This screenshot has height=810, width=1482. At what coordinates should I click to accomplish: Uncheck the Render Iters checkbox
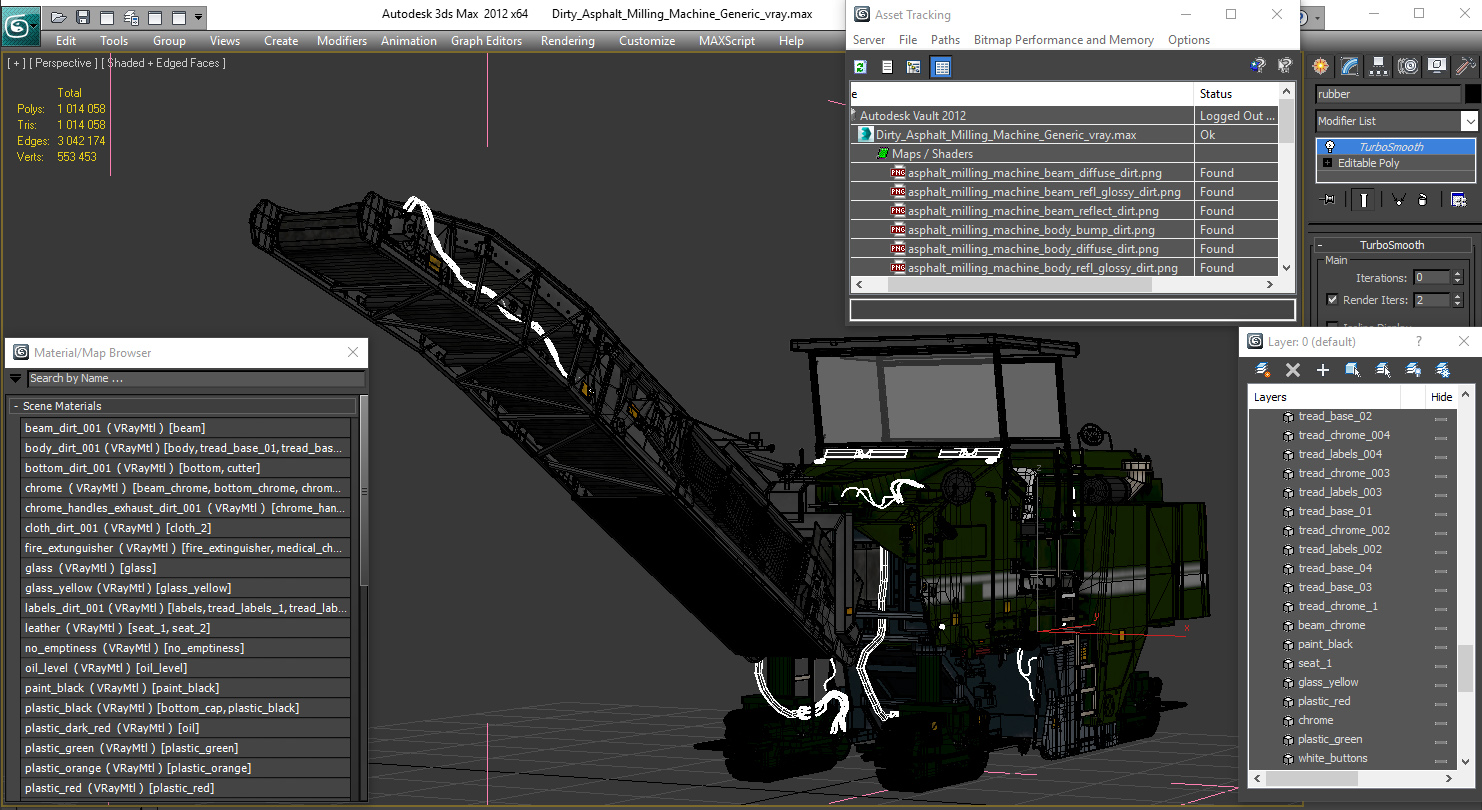(1332, 300)
